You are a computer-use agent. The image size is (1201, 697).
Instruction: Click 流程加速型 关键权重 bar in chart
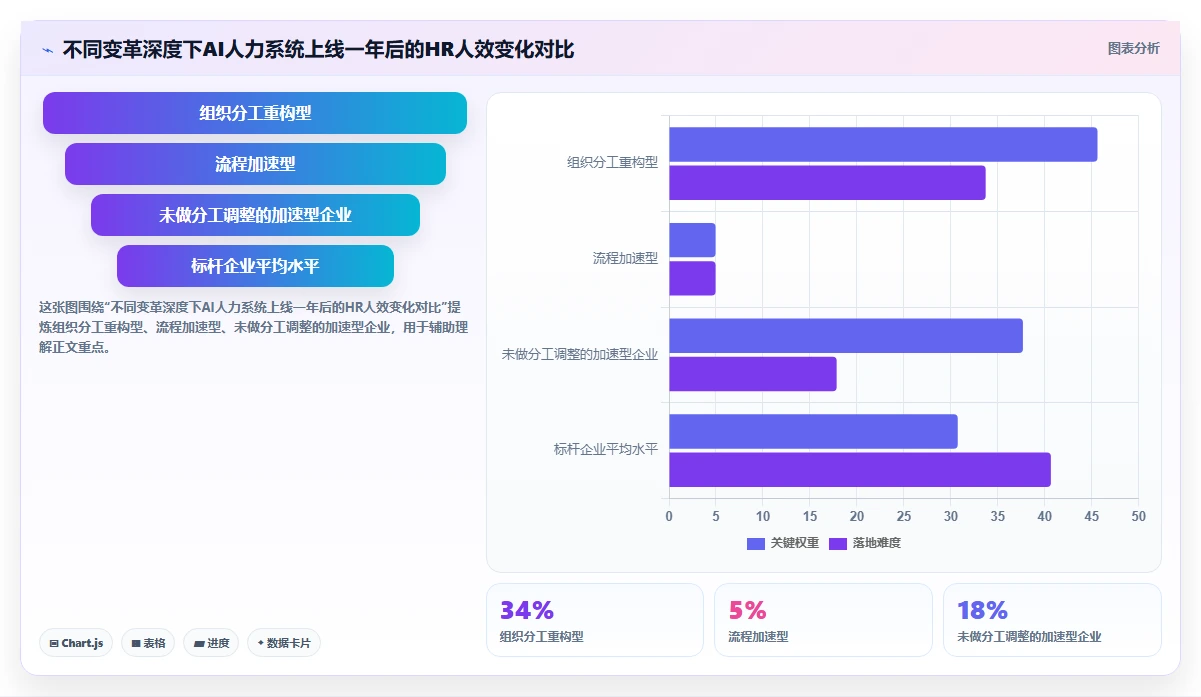692,240
